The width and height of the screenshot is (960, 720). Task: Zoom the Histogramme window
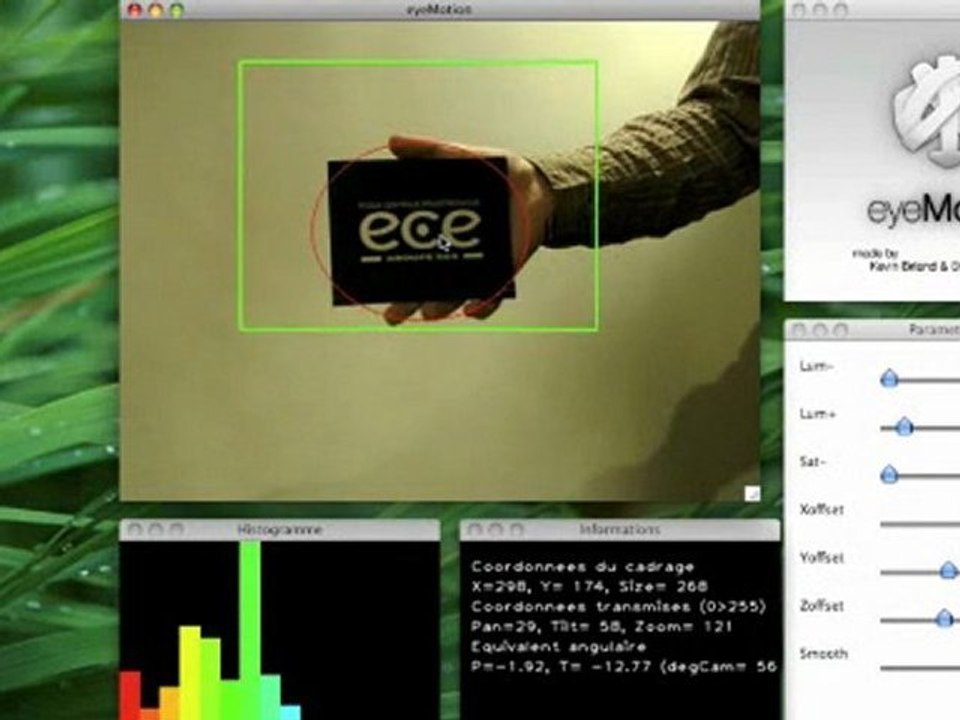176,530
